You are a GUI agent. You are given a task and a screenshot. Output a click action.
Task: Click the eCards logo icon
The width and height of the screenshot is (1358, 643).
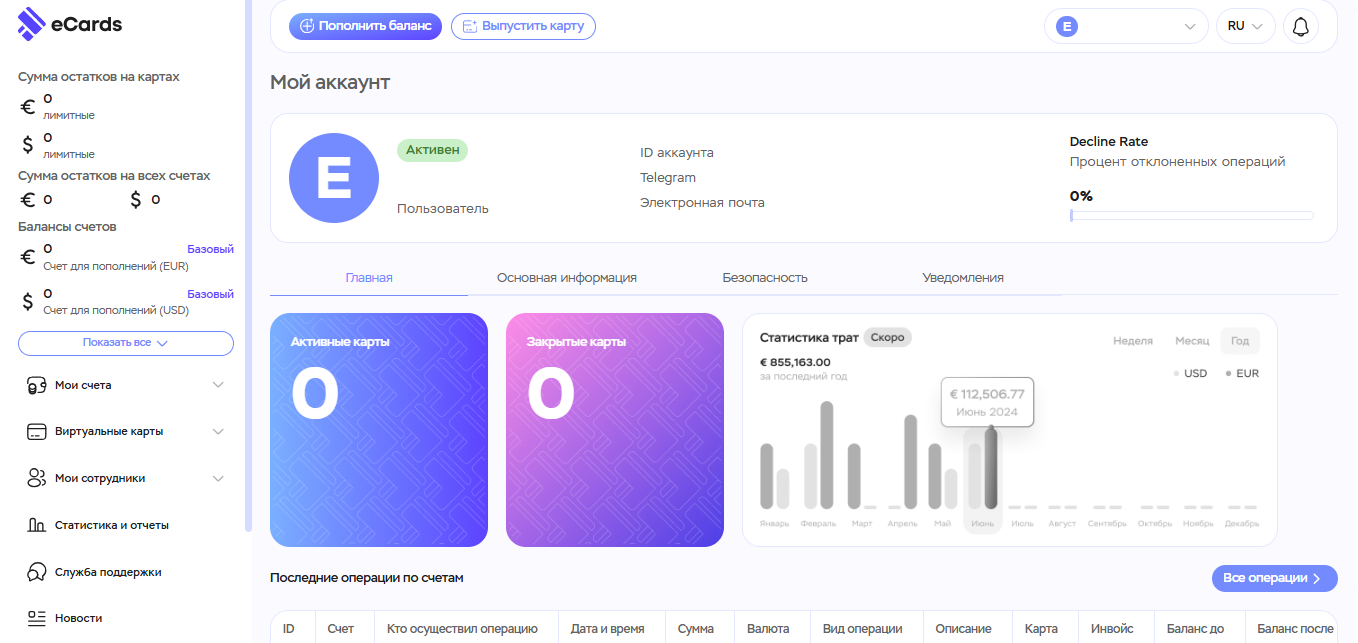[x=32, y=24]
